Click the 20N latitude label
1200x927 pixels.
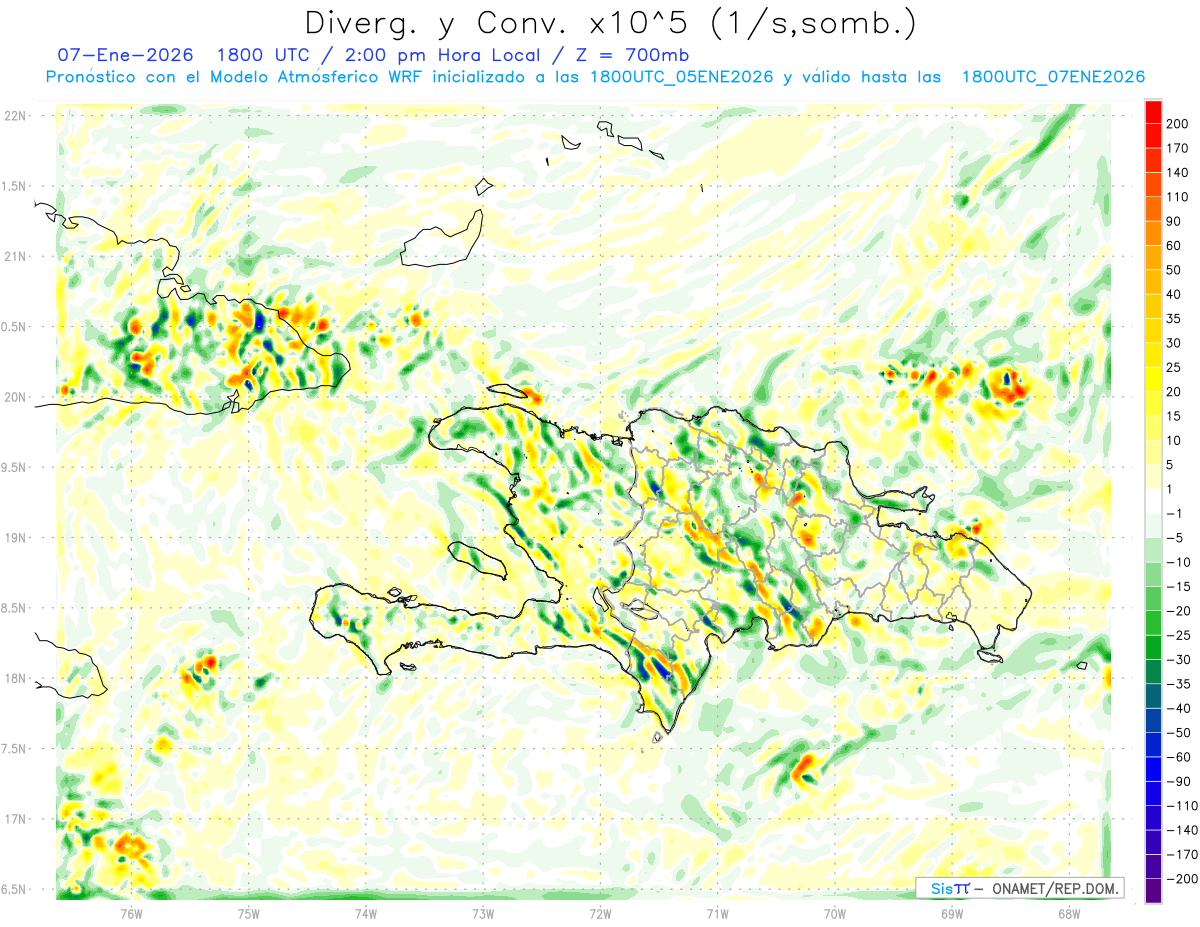[15, 397]
